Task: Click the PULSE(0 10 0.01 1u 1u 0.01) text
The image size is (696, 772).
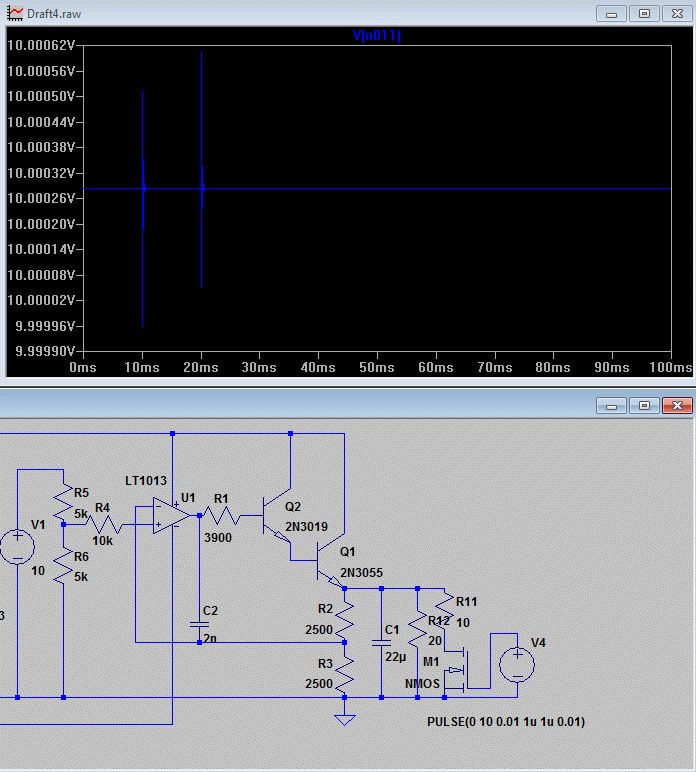Action: [x=505, y=721]
